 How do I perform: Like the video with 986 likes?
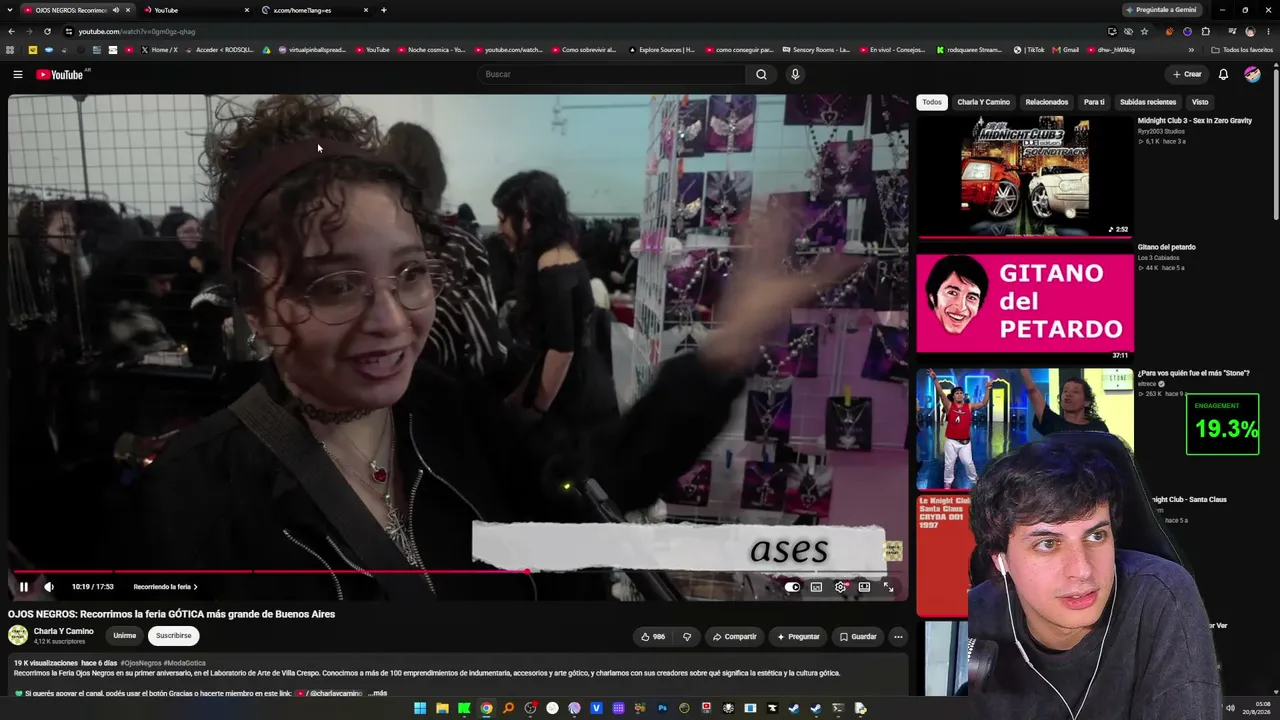[653, 636]
